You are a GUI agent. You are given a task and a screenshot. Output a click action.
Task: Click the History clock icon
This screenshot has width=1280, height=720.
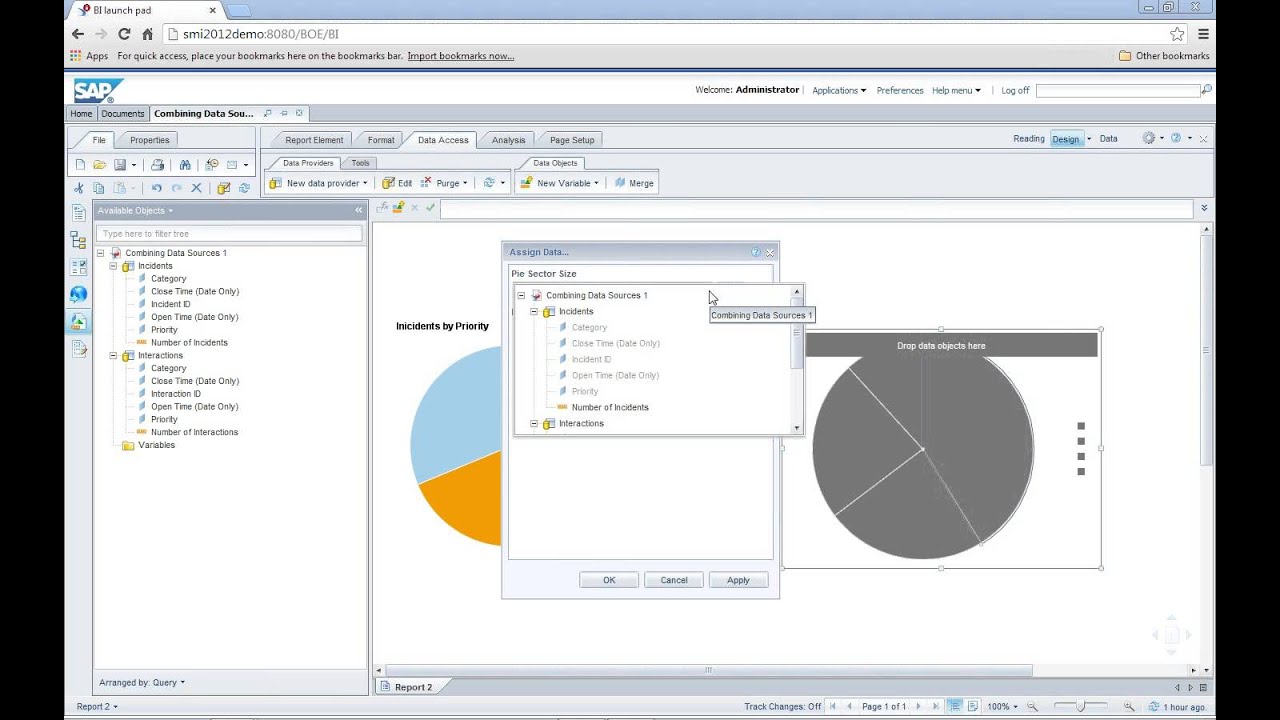pos(212,165)
